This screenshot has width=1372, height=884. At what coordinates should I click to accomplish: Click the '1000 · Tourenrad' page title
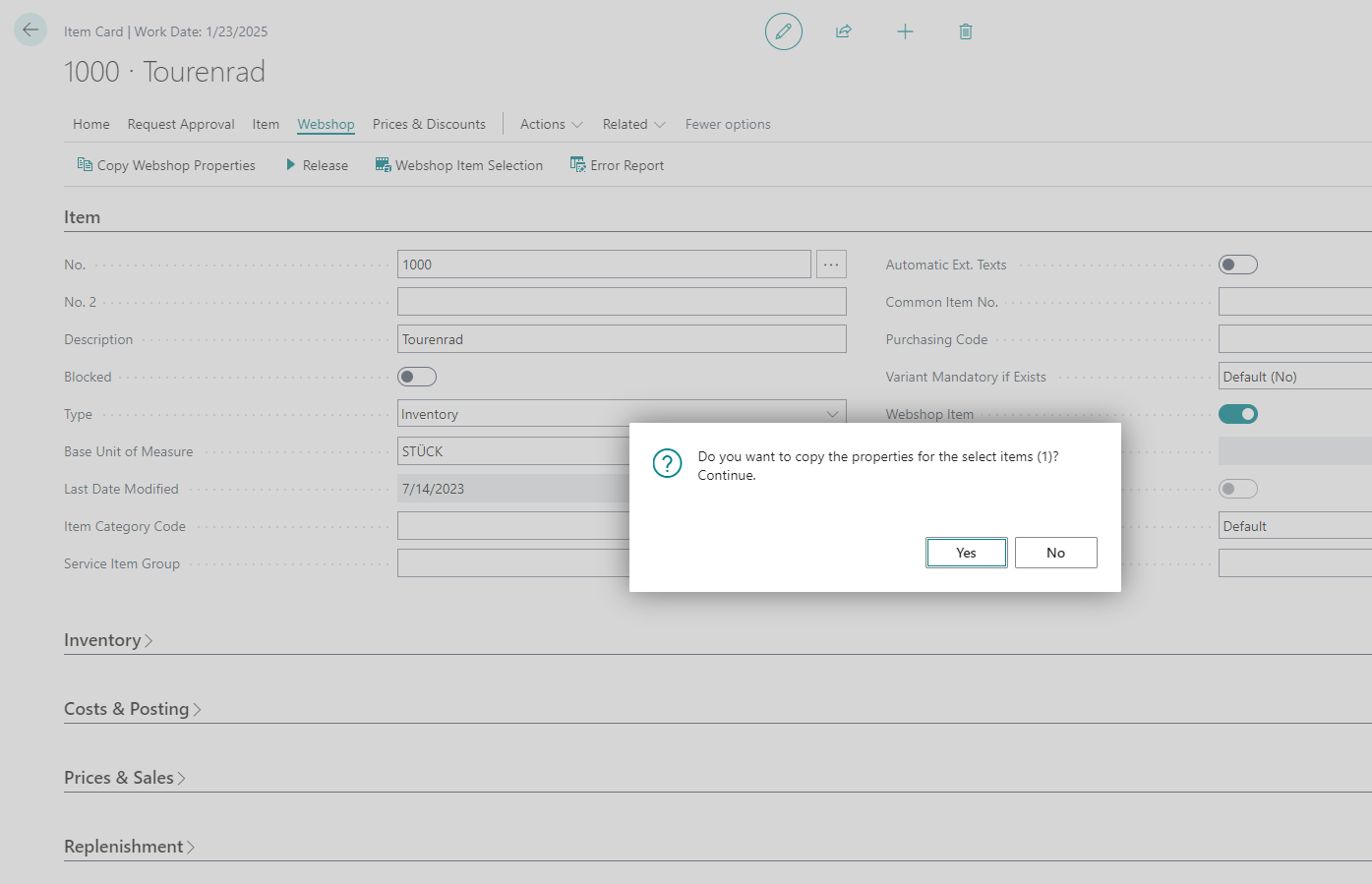coord(164,72)
